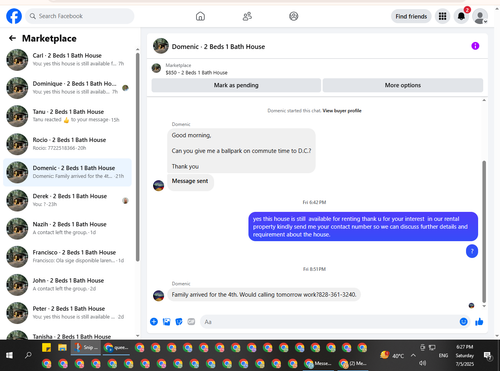Click the Search Facebook field
500x371 pixels.
point(80,16)
